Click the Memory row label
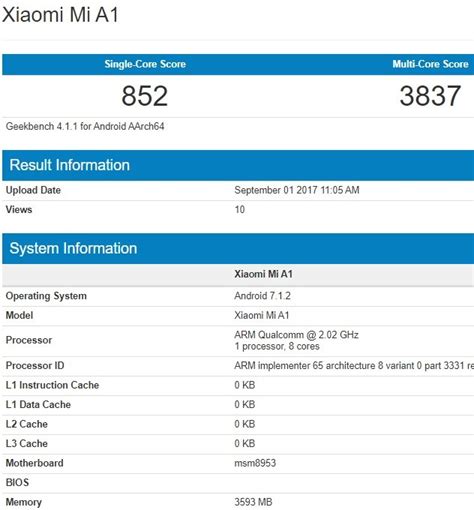The height and width of the screenshot is (510, 474). coord(24,502)
